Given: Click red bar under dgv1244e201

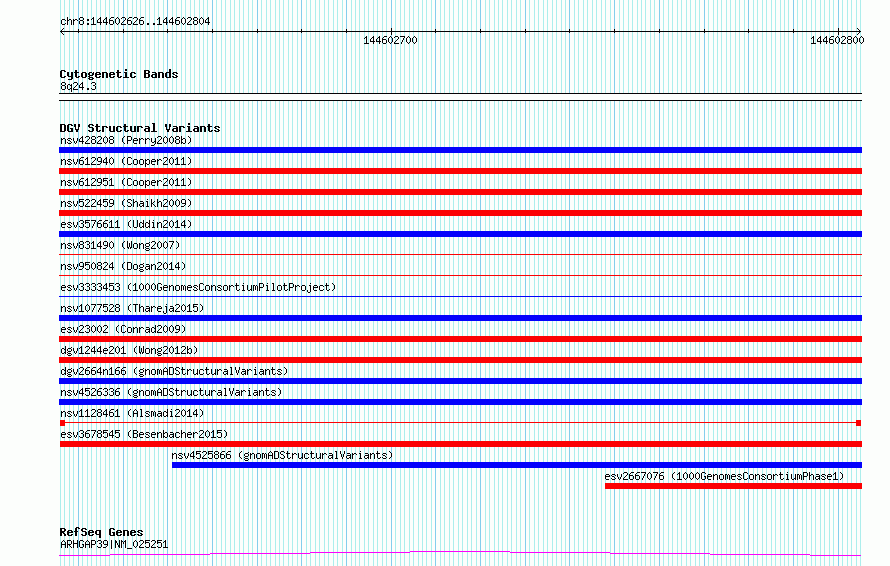Looking at the screenshot, I should pyautogui.click(x=460, y=360).
